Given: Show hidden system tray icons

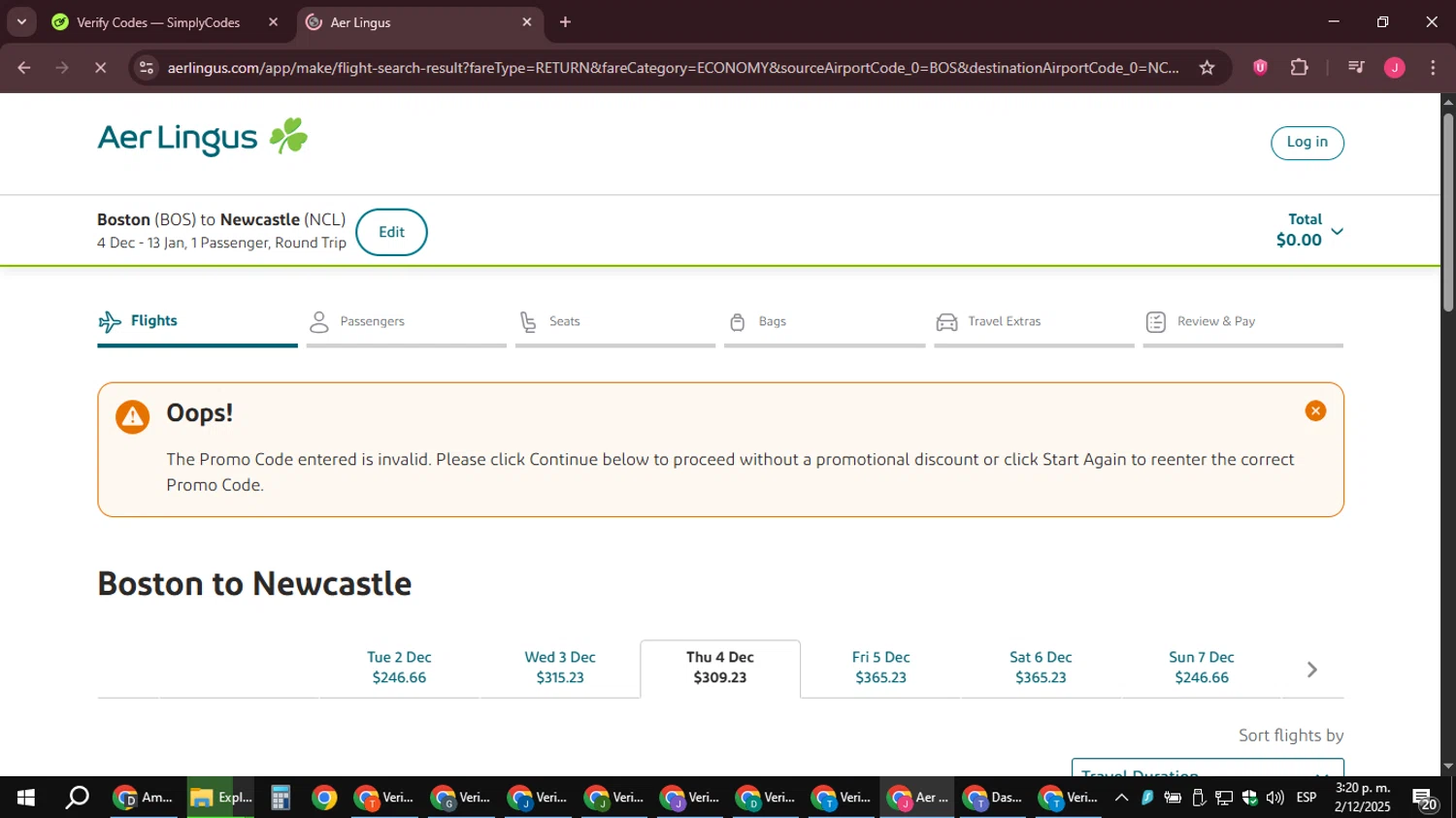Looking at the screenshot, I should point(1121,798).
